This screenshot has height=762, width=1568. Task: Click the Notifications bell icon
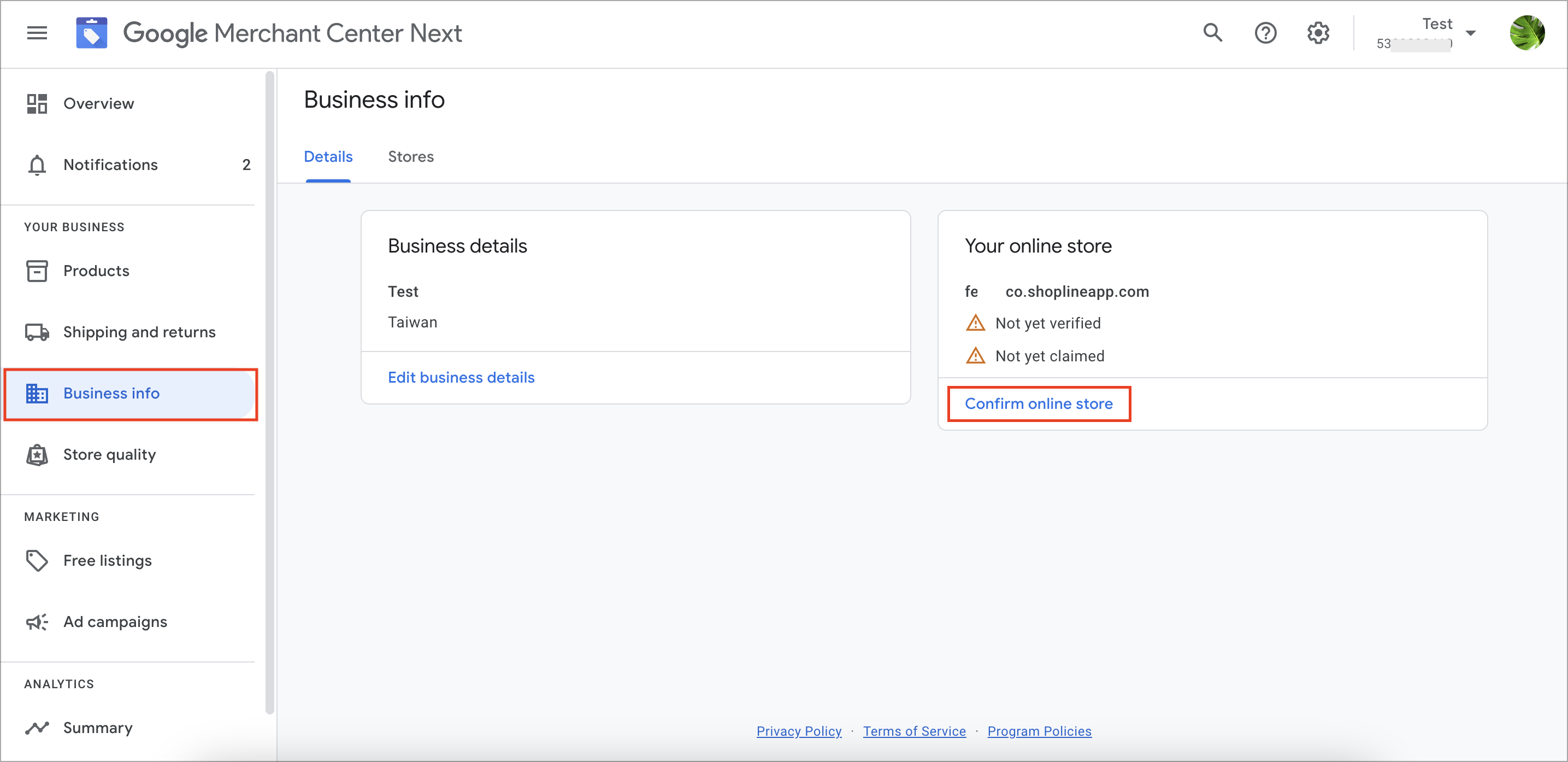tap(37, 165)
